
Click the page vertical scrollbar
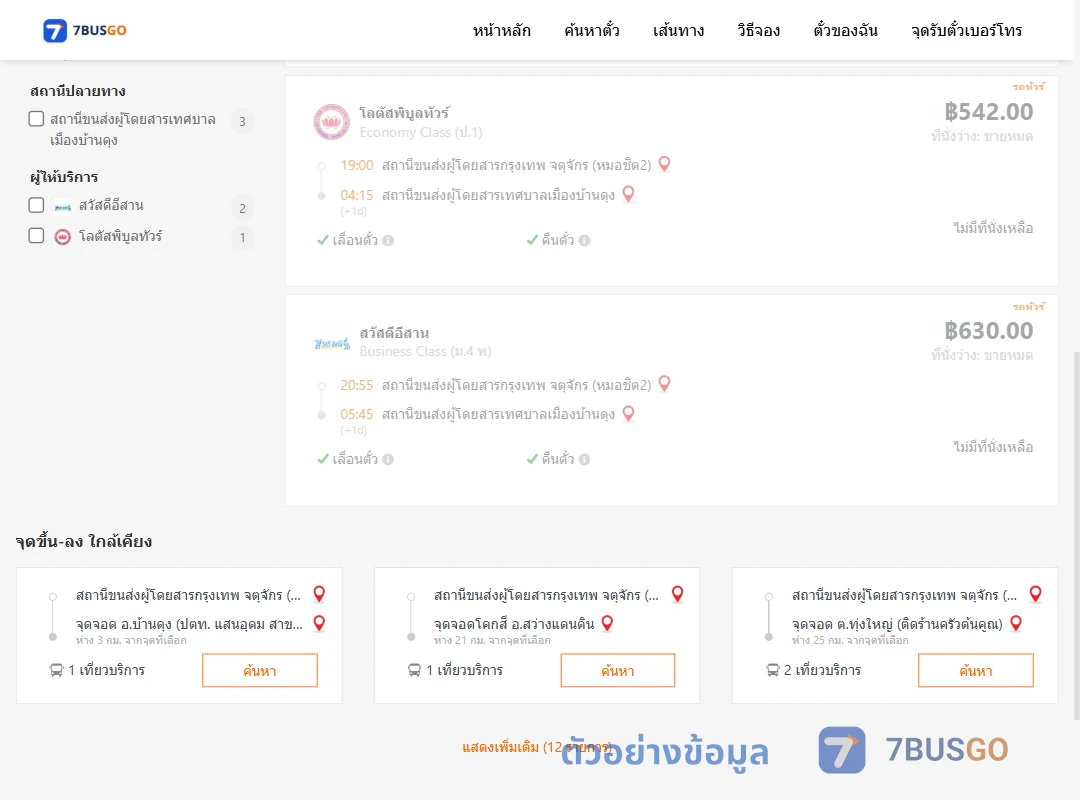point(1076,534)
